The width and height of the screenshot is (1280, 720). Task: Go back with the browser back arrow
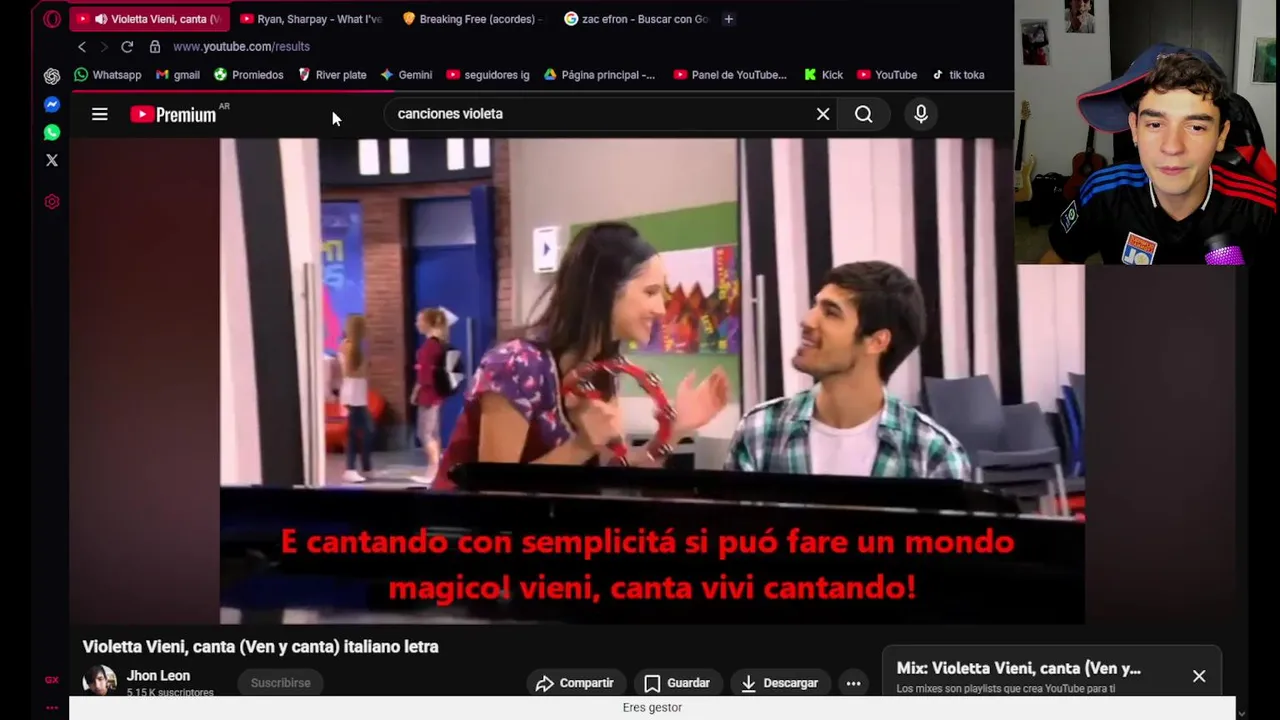(x=82, y=47)
